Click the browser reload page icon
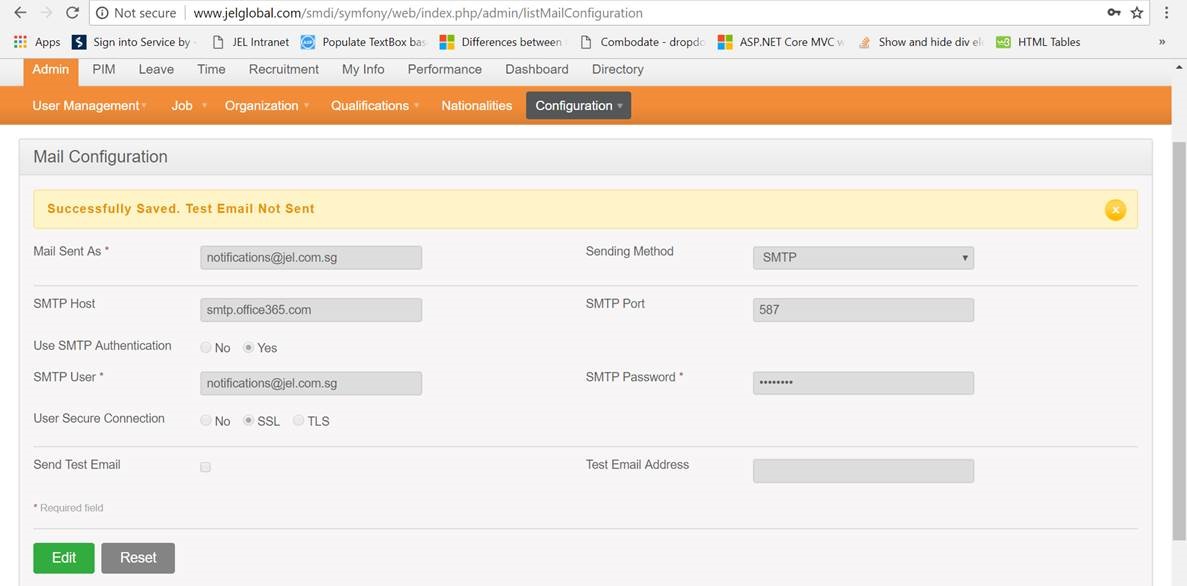The height and width of the screenshot is (586, 1187). click(x=72, y=13)
